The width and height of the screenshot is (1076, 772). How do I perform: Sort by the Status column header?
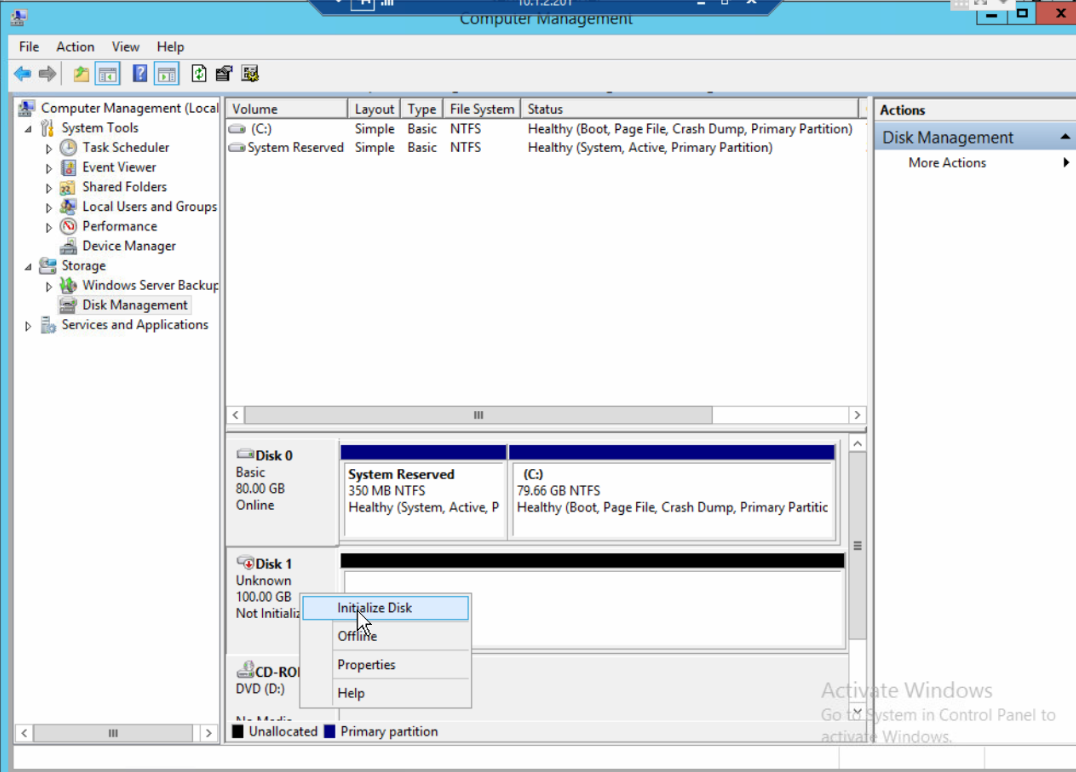(x=690, y=109)
